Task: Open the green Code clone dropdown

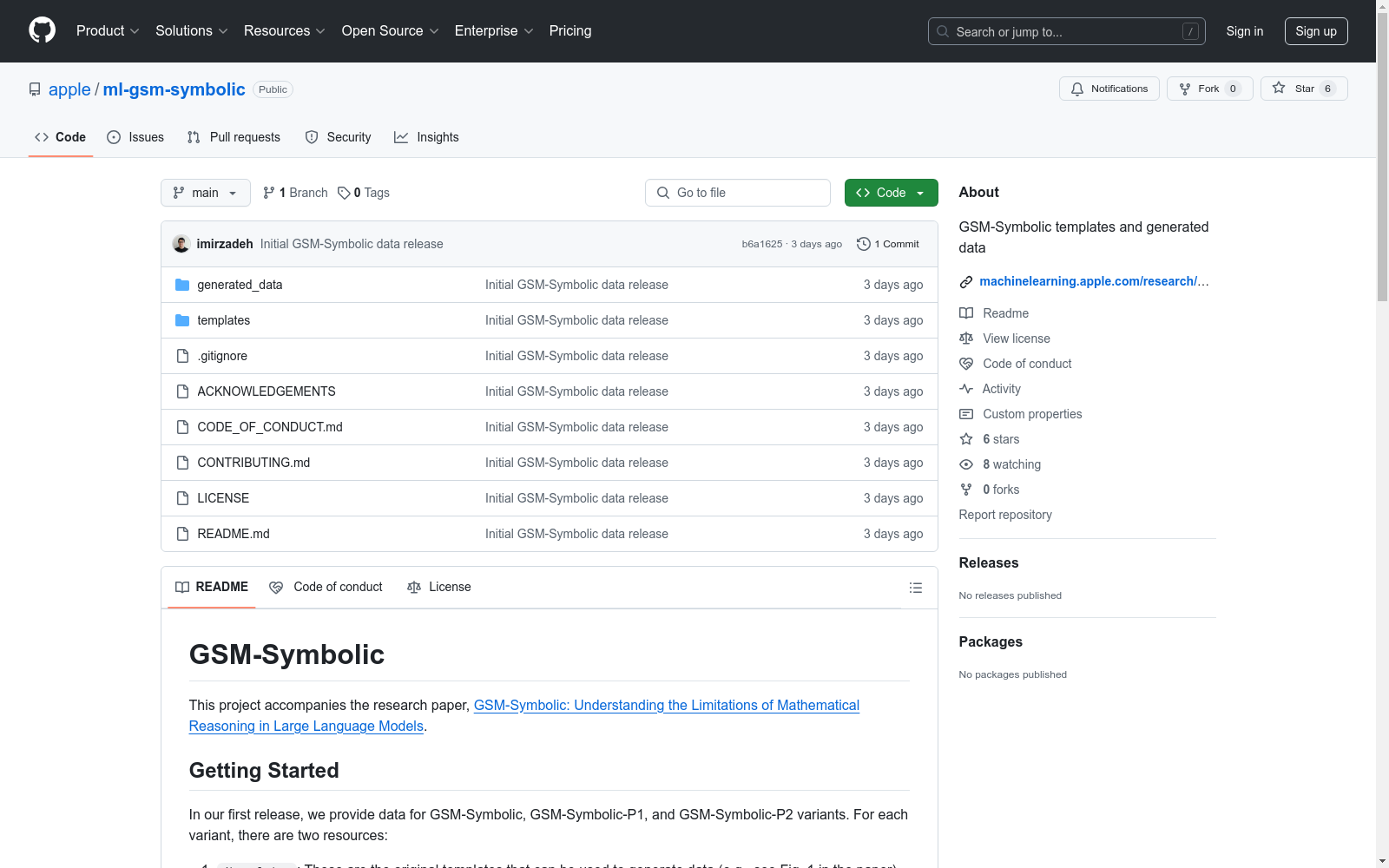Action: point(892,193)
